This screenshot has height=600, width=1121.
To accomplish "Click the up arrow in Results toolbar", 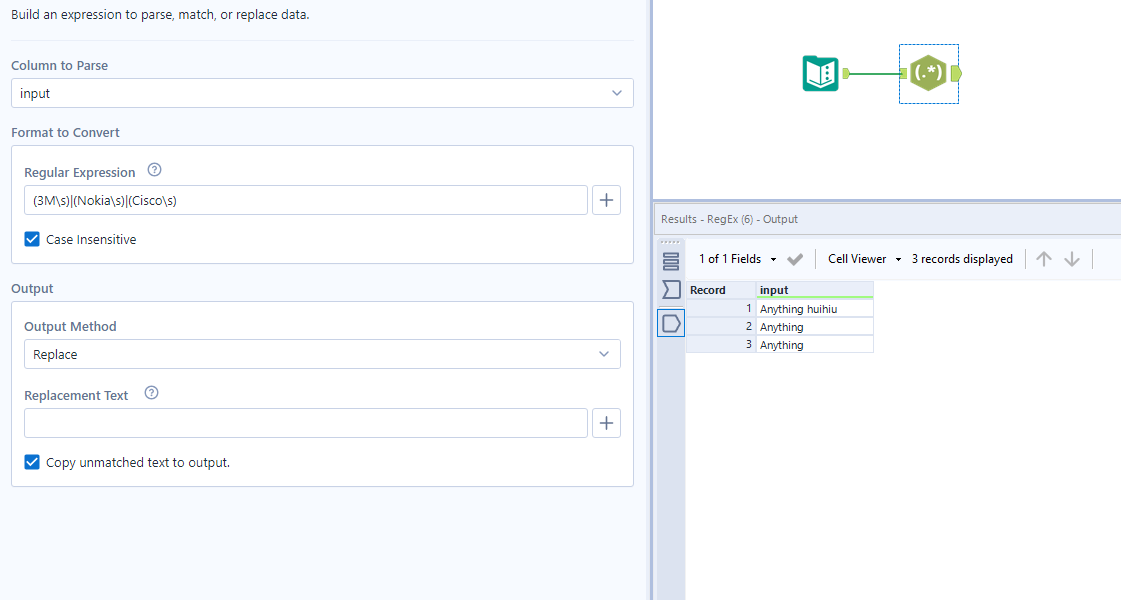I will pyautogui.click(x=1043, y=258).
